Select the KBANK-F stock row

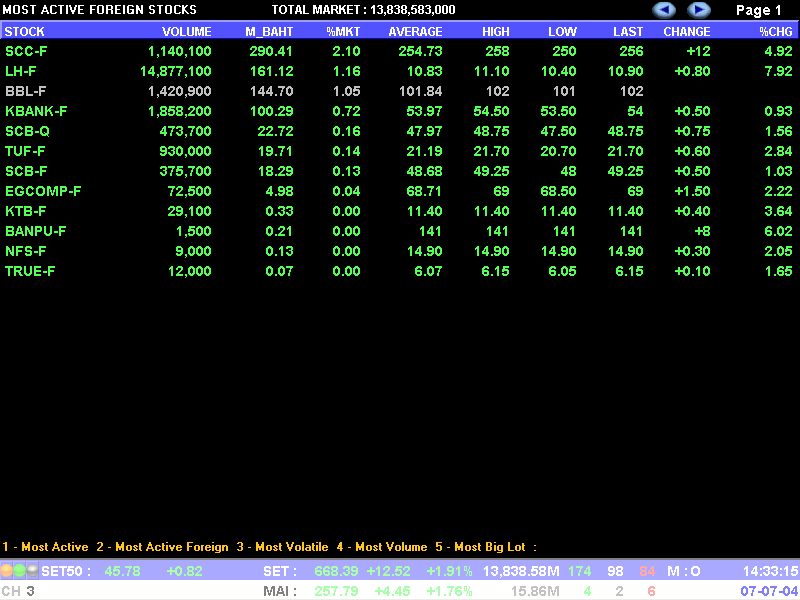click(400, 111)
